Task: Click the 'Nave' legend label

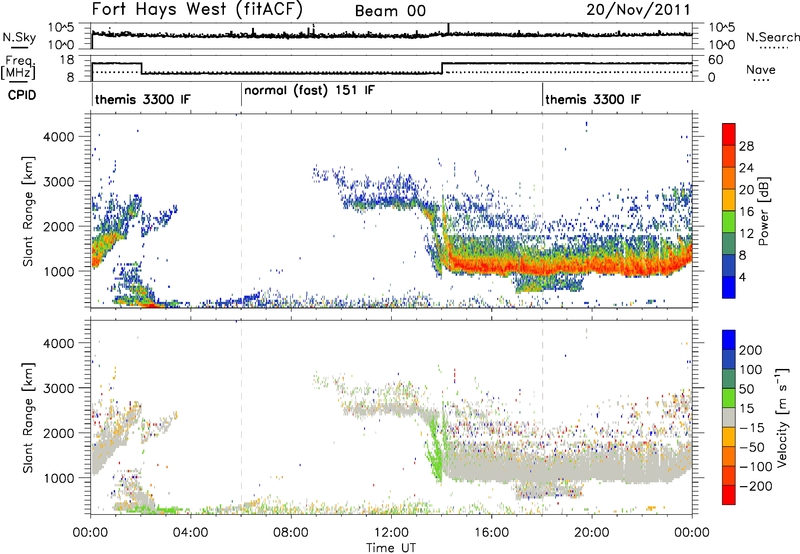Action: [x=761, y=69]
